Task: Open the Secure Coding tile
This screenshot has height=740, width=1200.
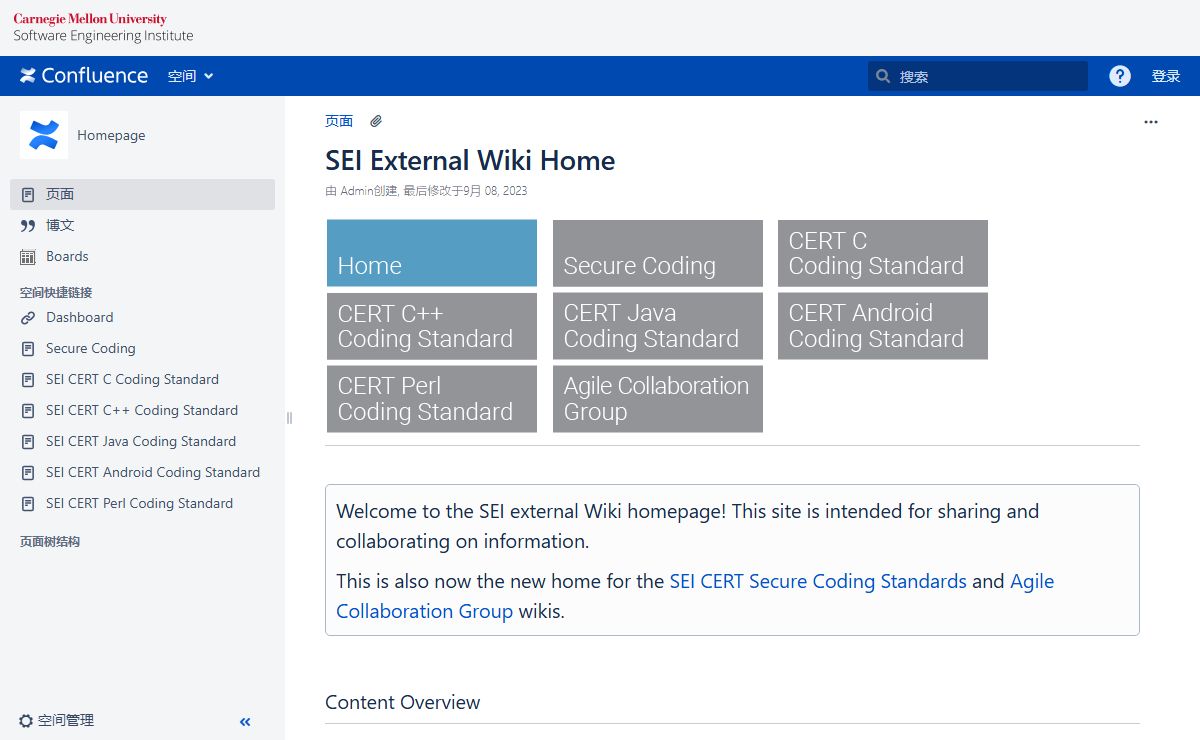Action: (x=658, y=253)
